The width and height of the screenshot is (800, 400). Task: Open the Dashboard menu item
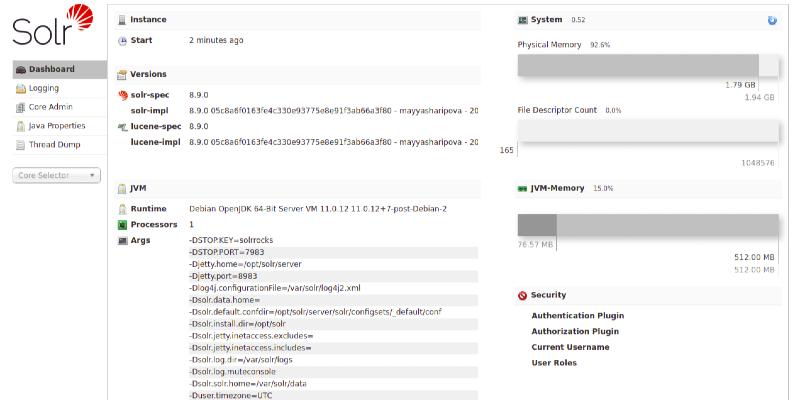coord(52,69)
